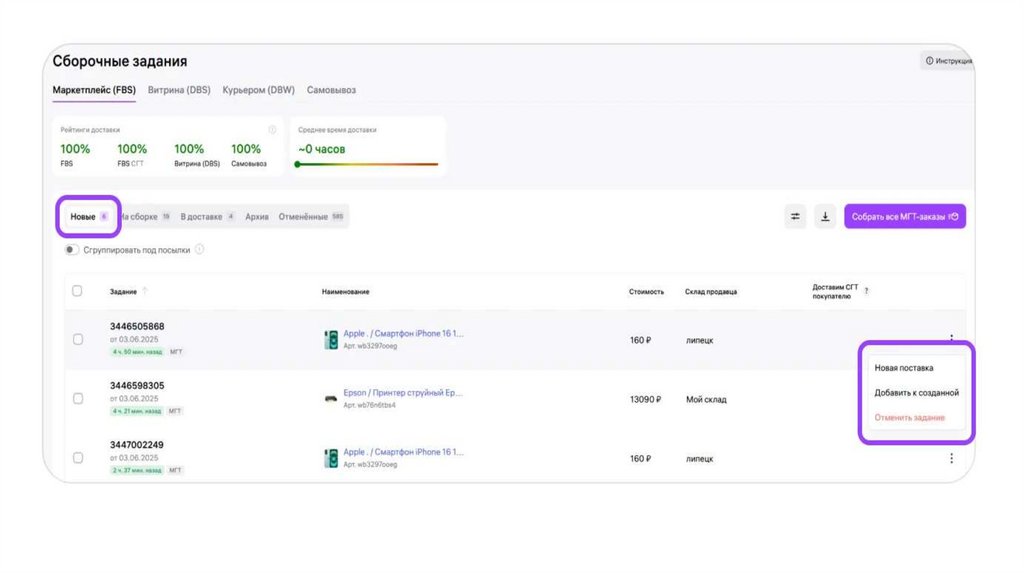Image resolution: width=1024 pixels, height=574 pixels.
Task: Click help icon next to 'Доставим СГТ покупателю'
Action: (x=866, y=291)
